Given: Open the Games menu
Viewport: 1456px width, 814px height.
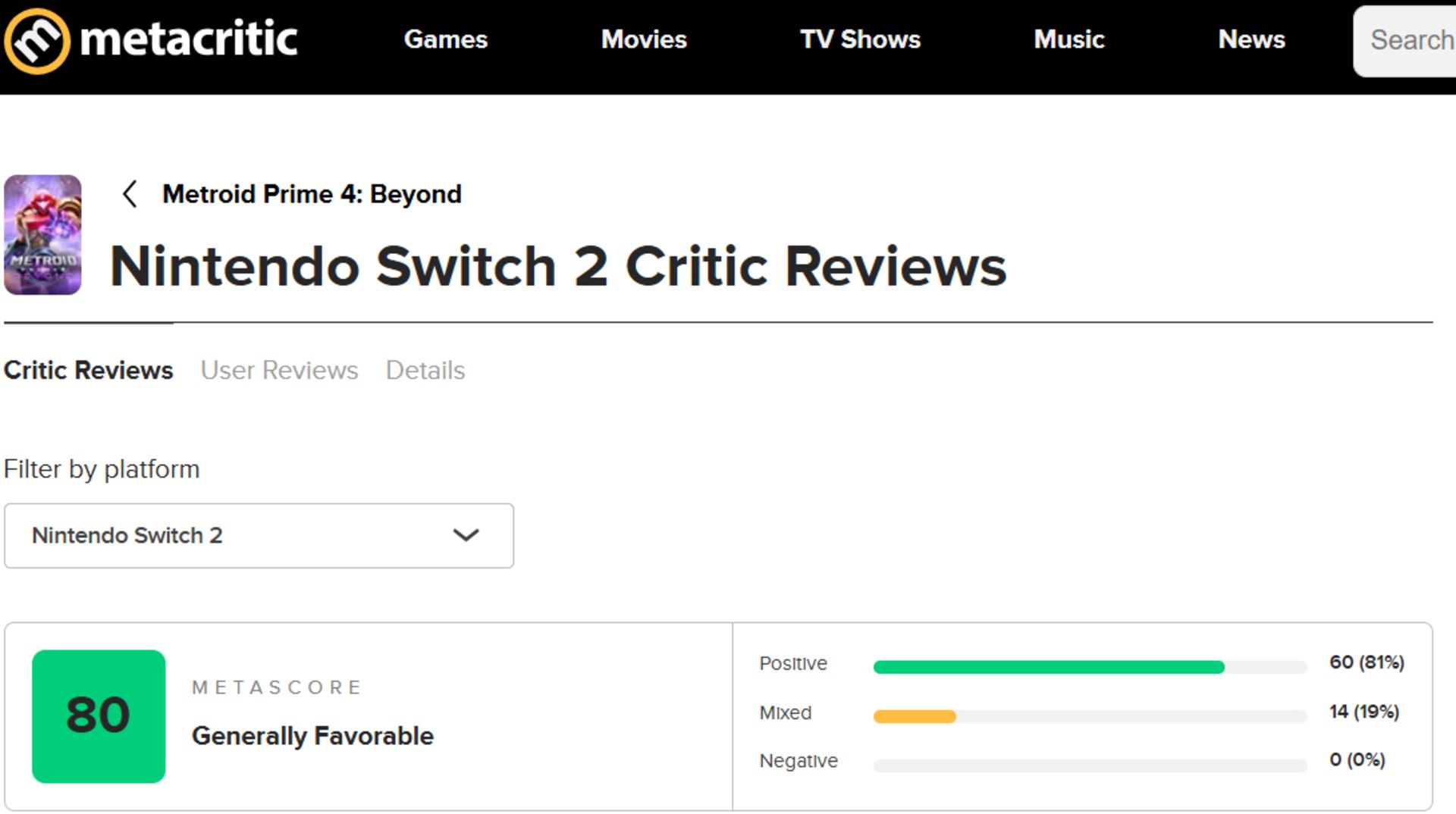Looking at the screenshot, I should [446, 39].
